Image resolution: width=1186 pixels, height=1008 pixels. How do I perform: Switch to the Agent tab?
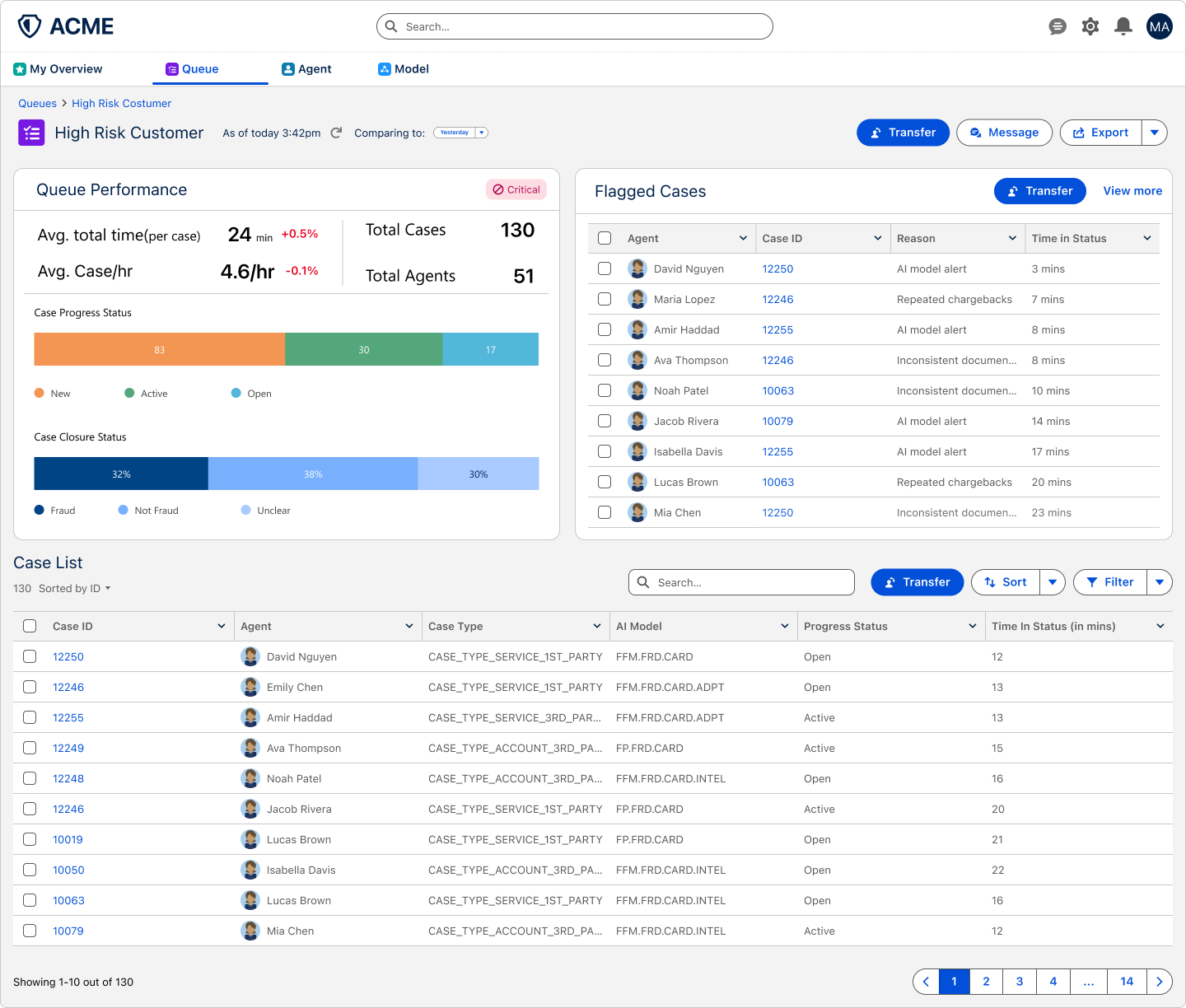(306, 69)
